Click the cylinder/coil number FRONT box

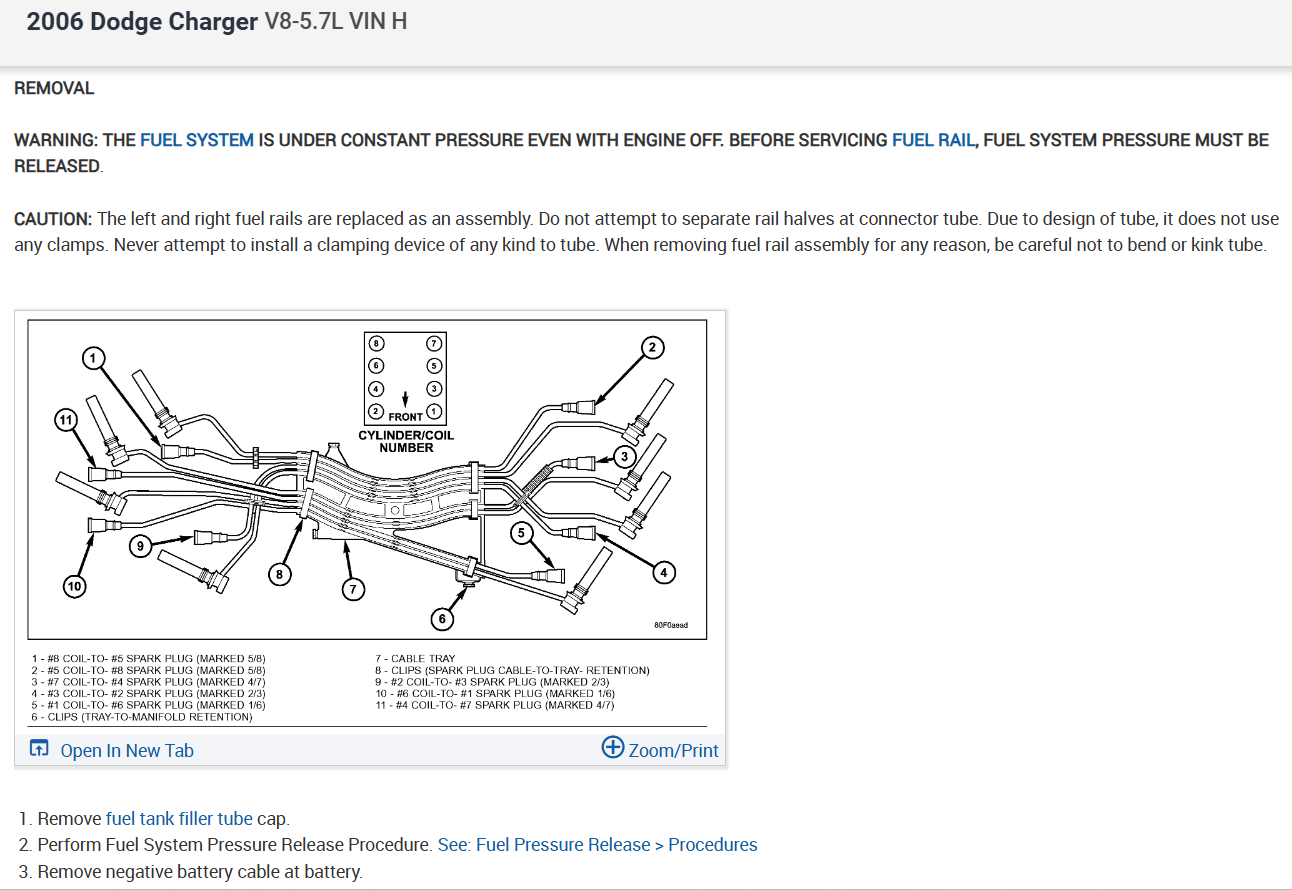405,379
